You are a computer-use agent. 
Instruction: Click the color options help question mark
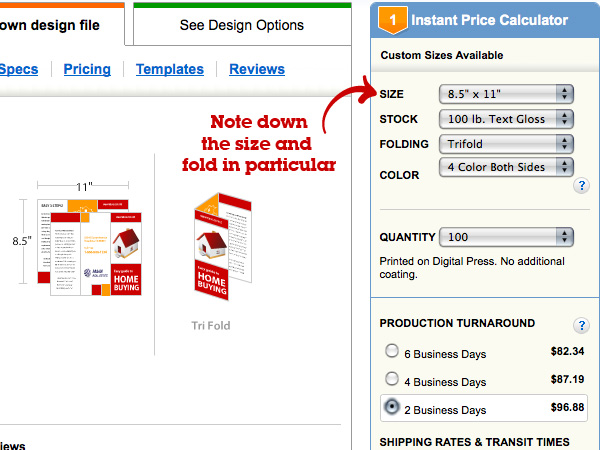(581, 186)
